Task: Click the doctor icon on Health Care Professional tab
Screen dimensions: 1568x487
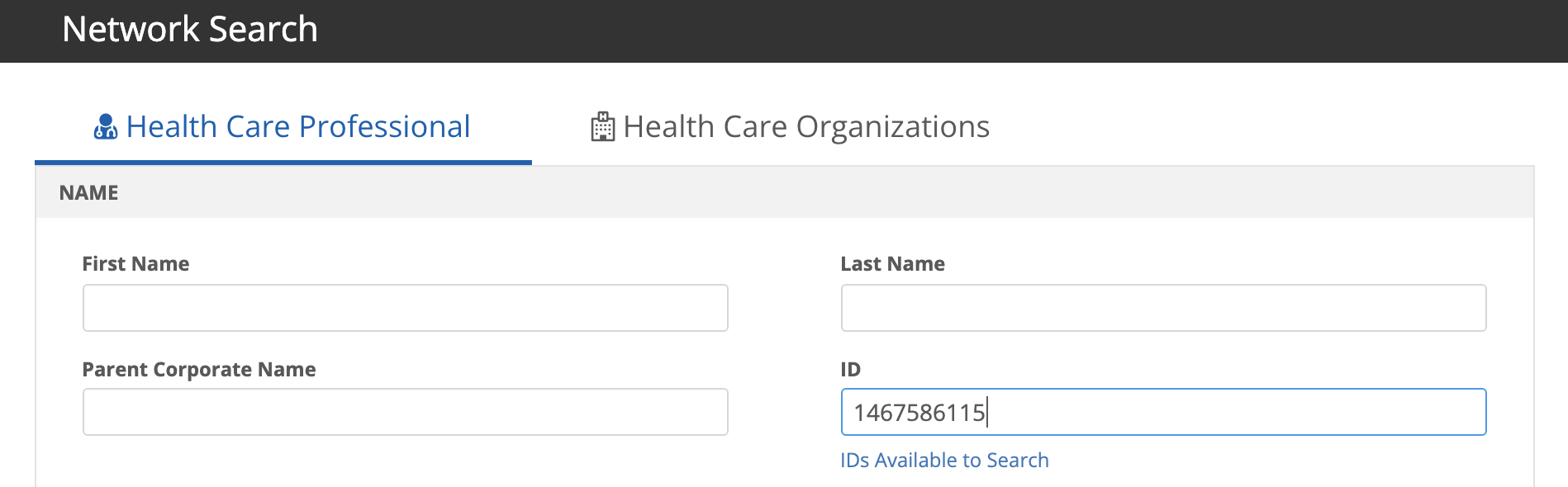Action: coord(105,127)
